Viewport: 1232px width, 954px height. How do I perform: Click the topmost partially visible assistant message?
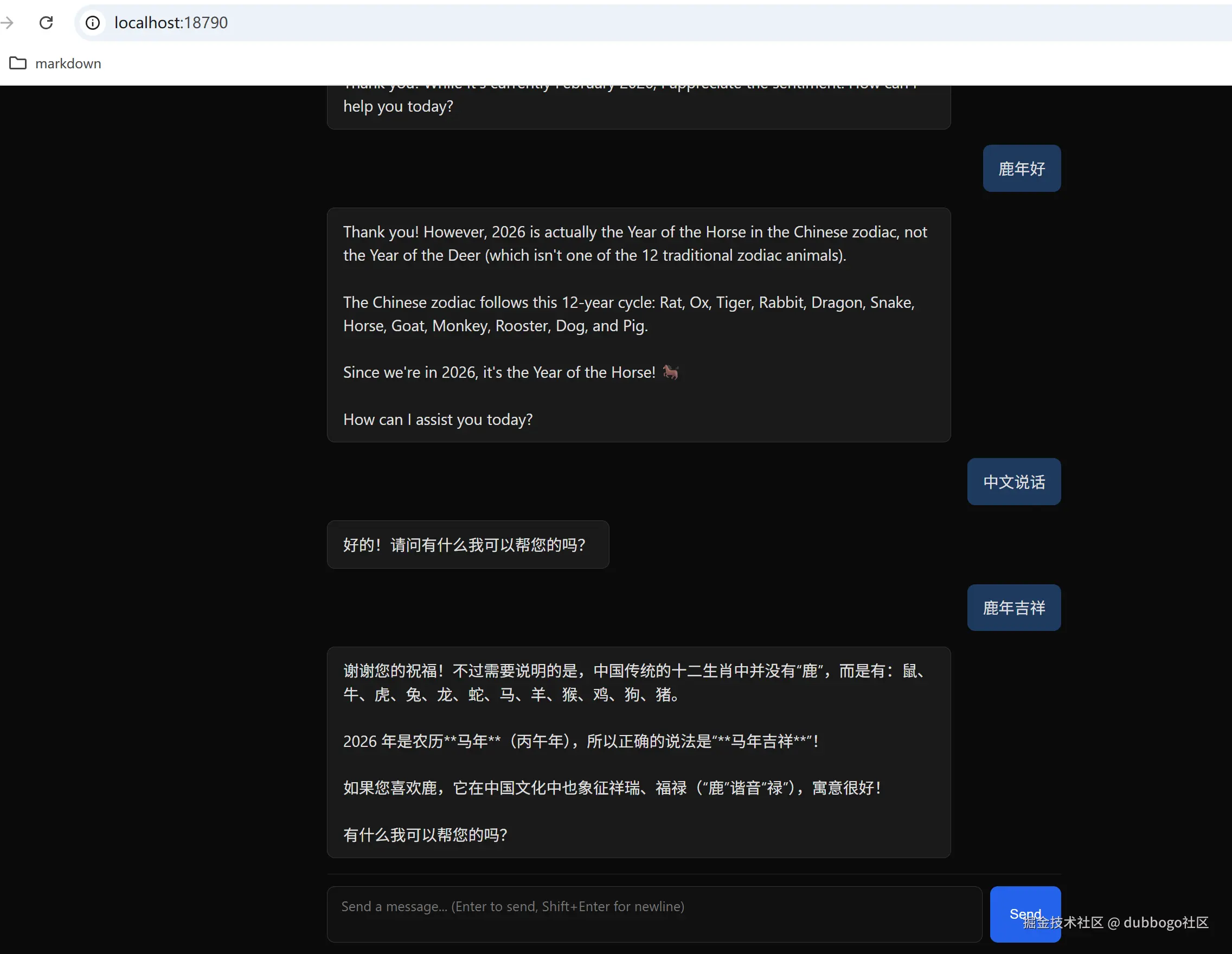pos(638,101)
